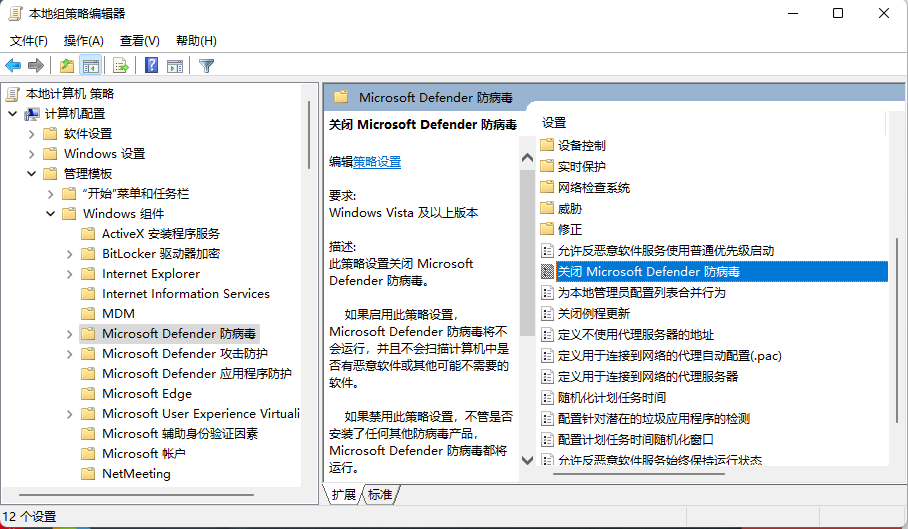908x529 pixels.
Task: Click the Up one level folder icon
Action: 67,65
